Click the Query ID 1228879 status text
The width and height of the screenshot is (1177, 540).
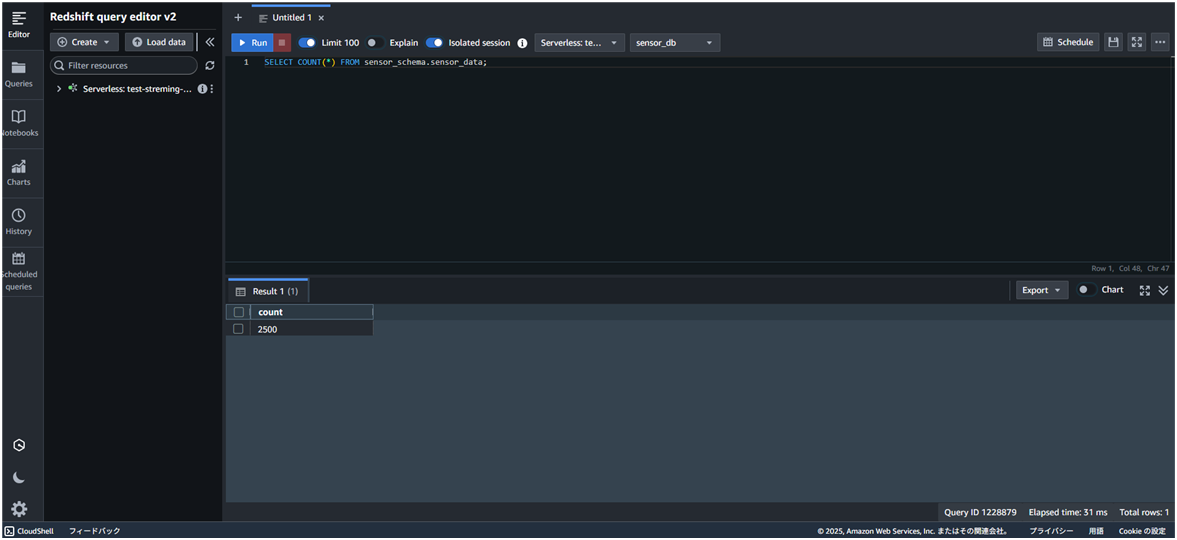coord(980,512)
